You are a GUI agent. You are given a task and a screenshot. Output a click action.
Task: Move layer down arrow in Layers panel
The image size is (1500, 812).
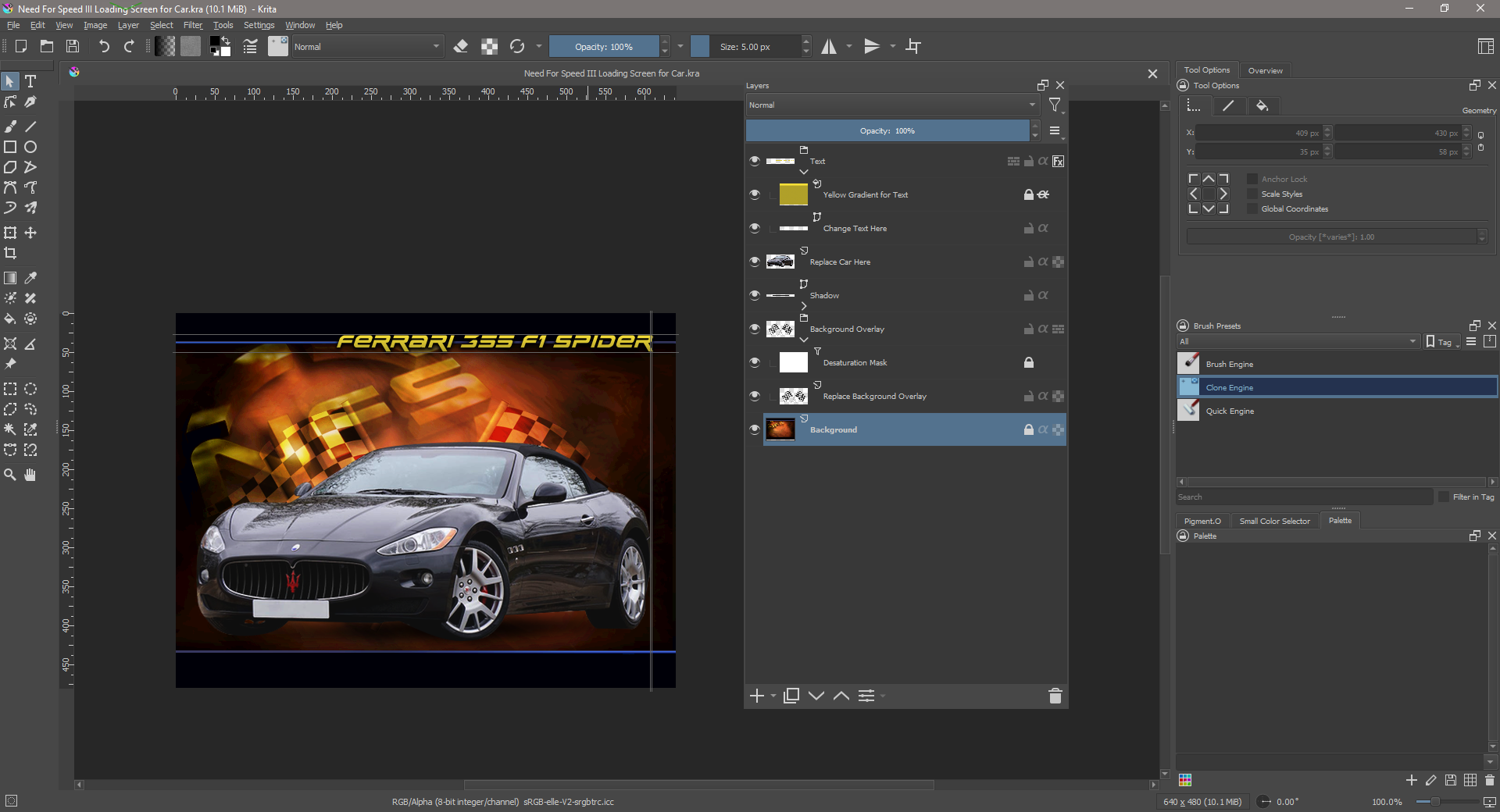pyautogui.click(x=816, y=696)
